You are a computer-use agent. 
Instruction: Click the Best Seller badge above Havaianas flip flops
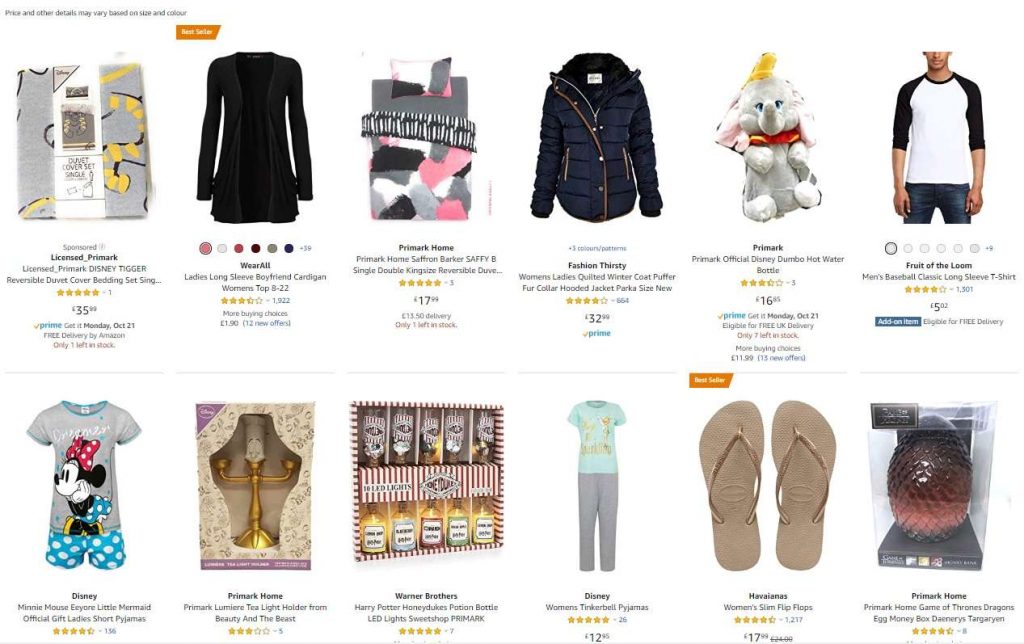point(711,379)
